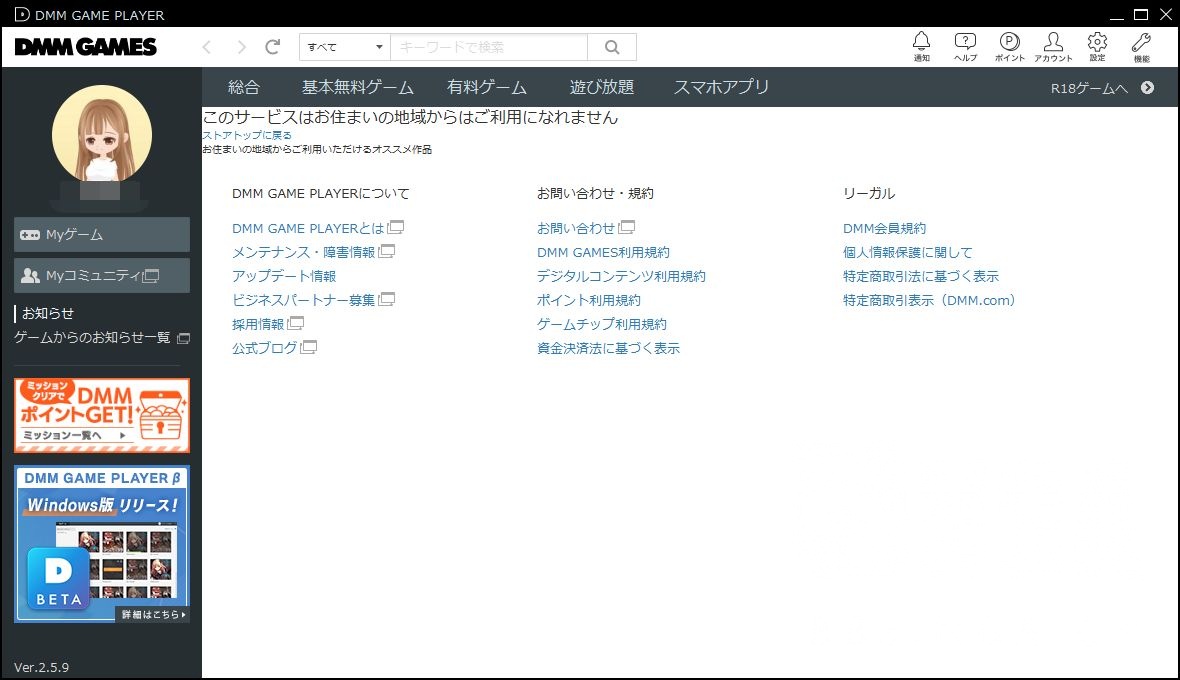Open the DMM会員規約 link
Screen dimensions: 1180x680
point(884,229)
